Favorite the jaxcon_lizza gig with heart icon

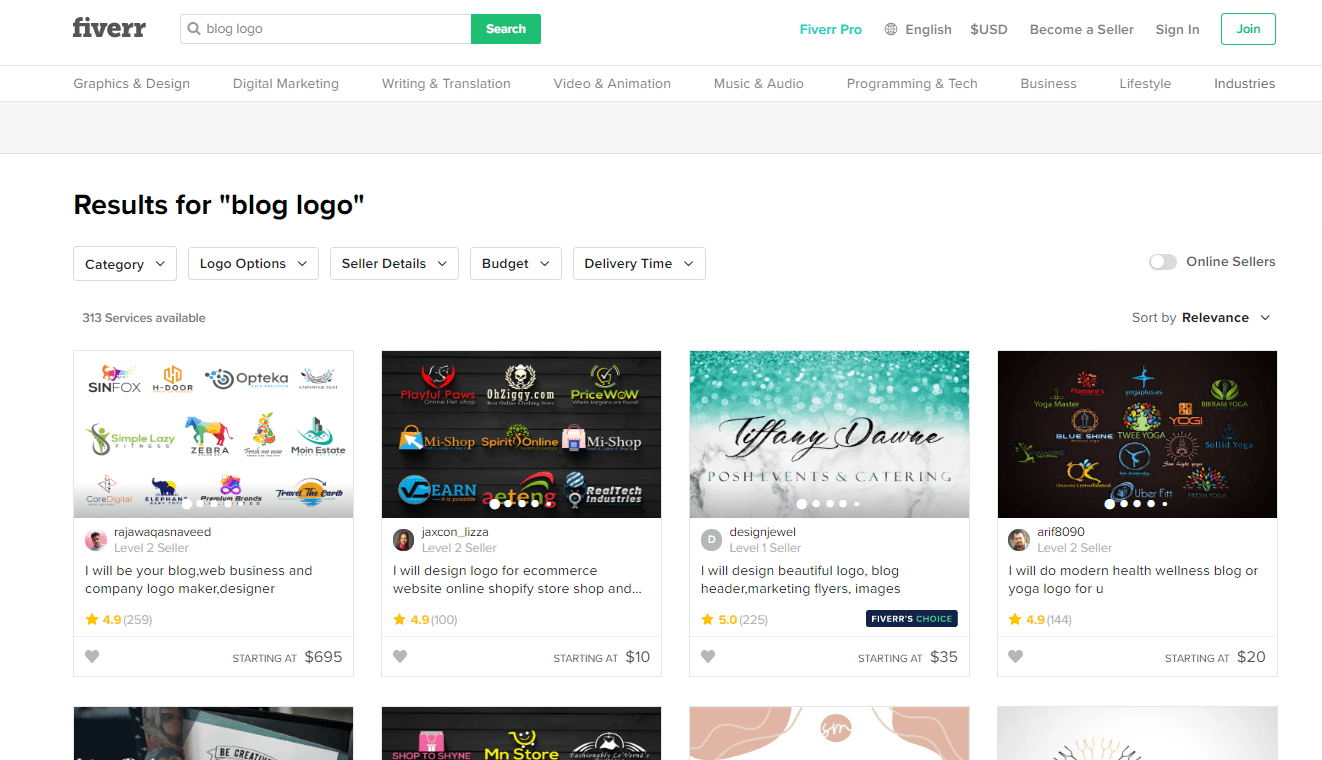click(x=400, y=657)
